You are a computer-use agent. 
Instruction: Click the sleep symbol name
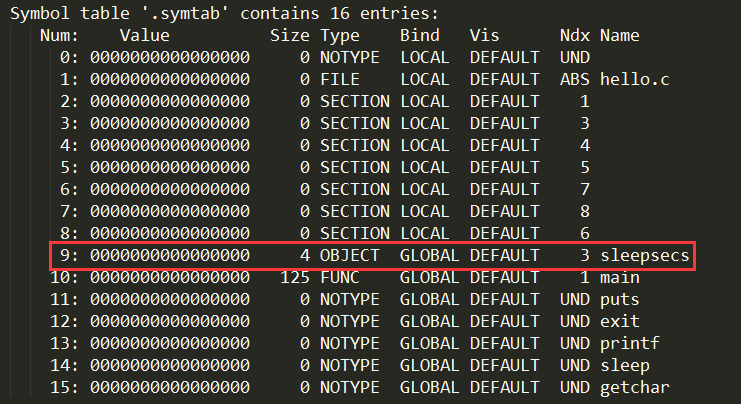point(625,365)
